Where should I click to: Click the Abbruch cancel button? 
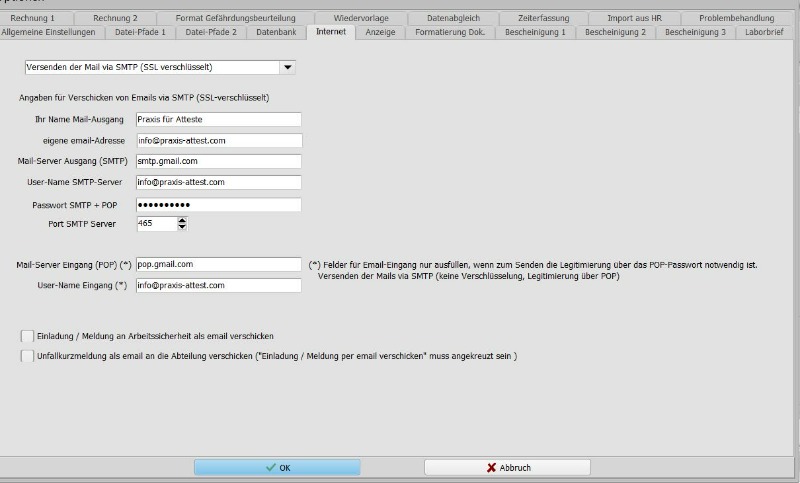pyautogui.click(x=507, y=467)
